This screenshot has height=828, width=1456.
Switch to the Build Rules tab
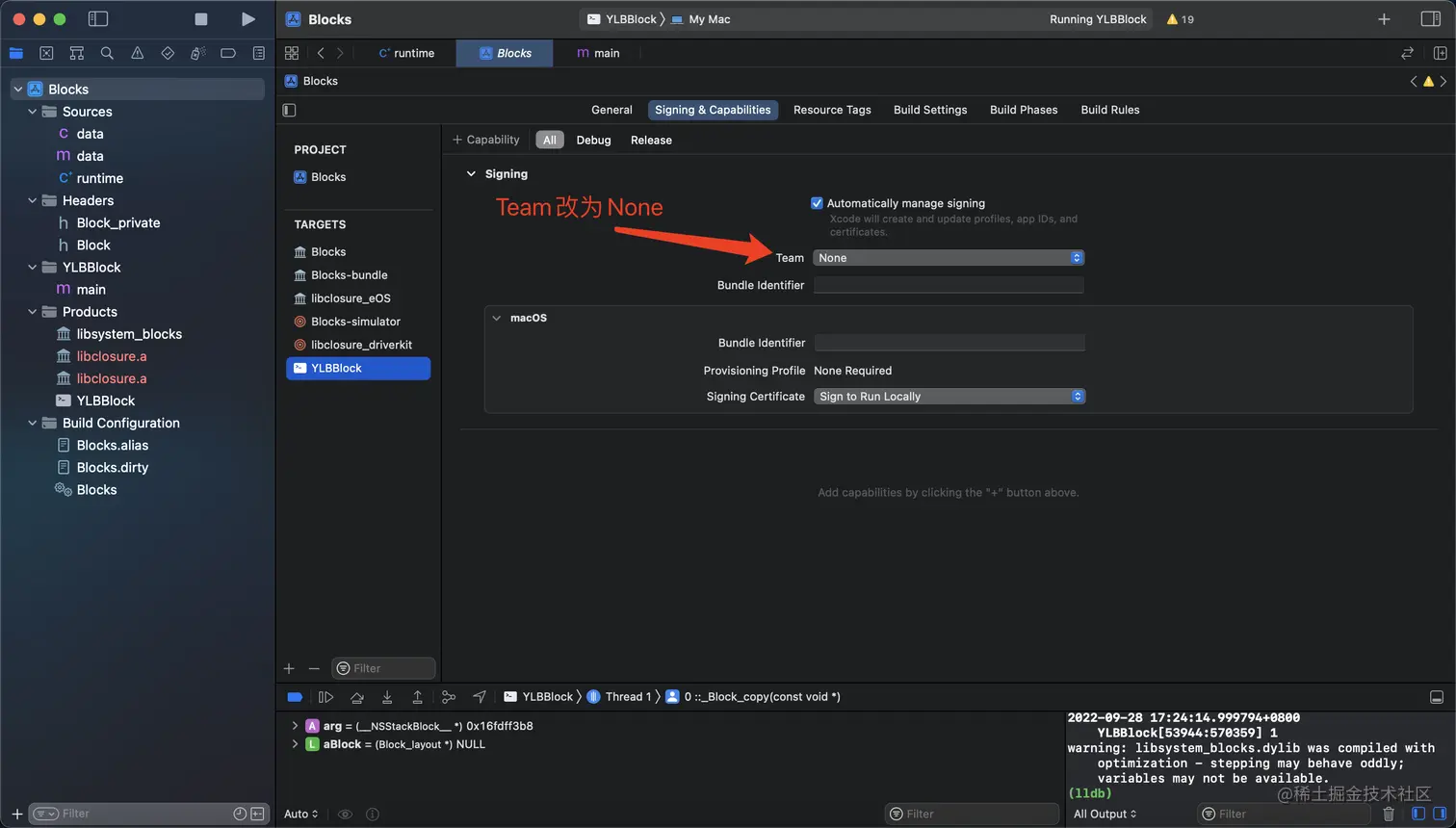click(1110, 110)
